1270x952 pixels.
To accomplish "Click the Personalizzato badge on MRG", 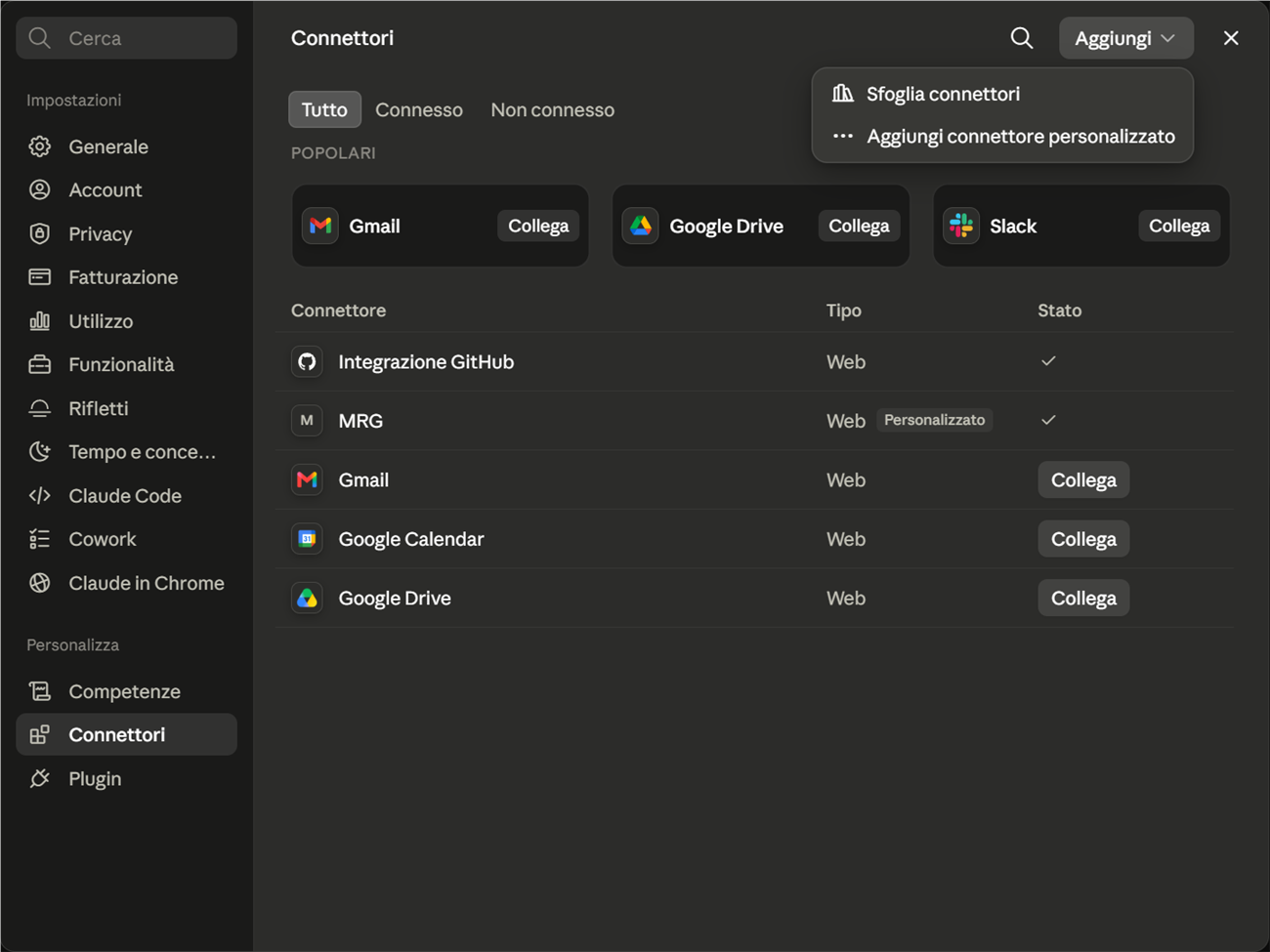I will [934, 420].
